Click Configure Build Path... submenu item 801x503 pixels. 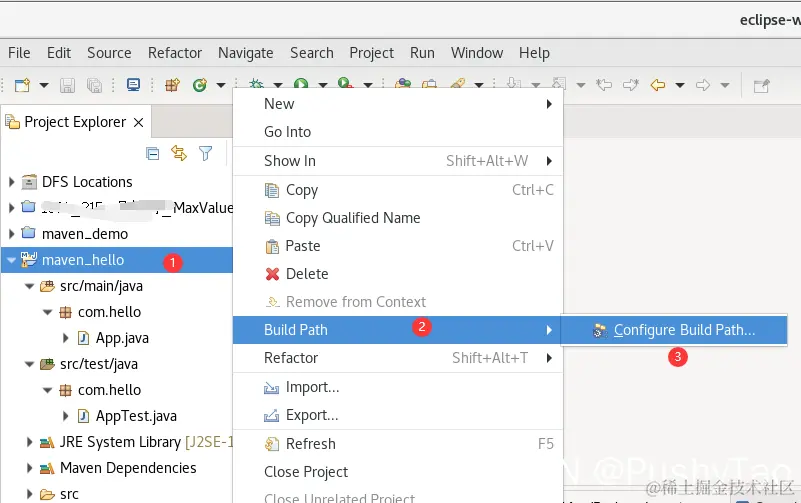(674, 330)
